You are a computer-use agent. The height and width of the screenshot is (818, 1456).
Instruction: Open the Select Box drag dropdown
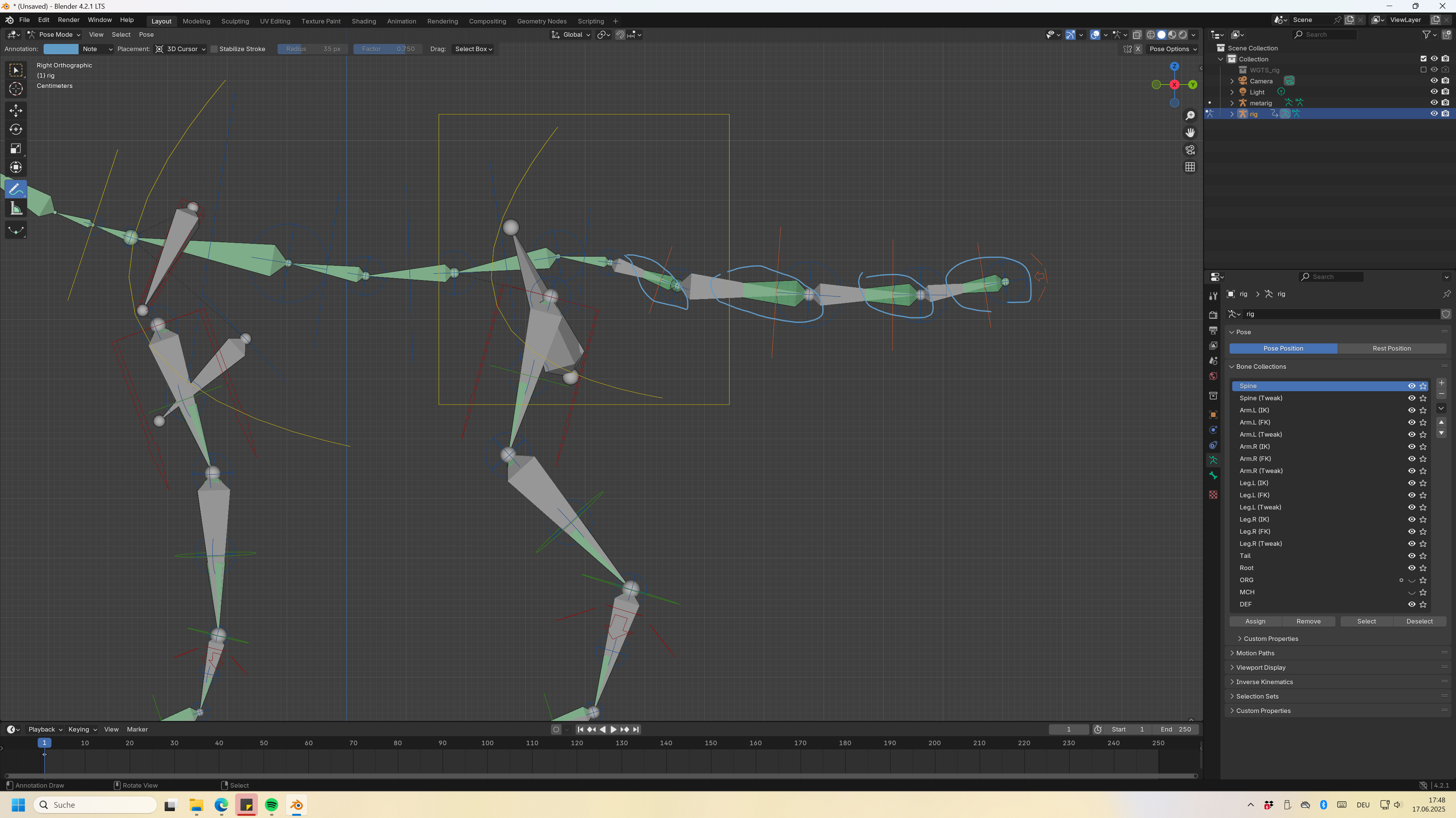pyautogui.click(x=473, y=49)
